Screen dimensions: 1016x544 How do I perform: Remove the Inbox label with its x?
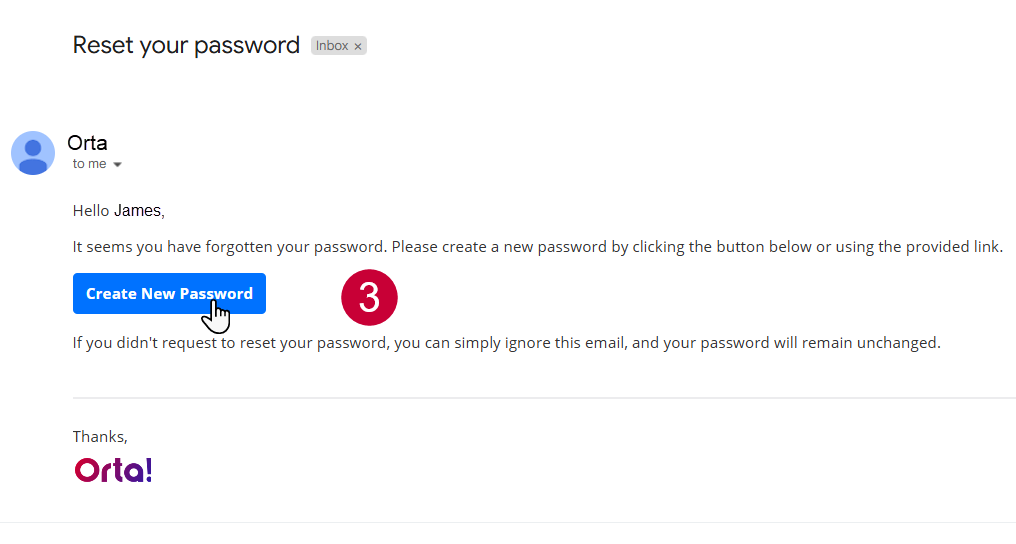pyautogui.click(x=358, y=46)
